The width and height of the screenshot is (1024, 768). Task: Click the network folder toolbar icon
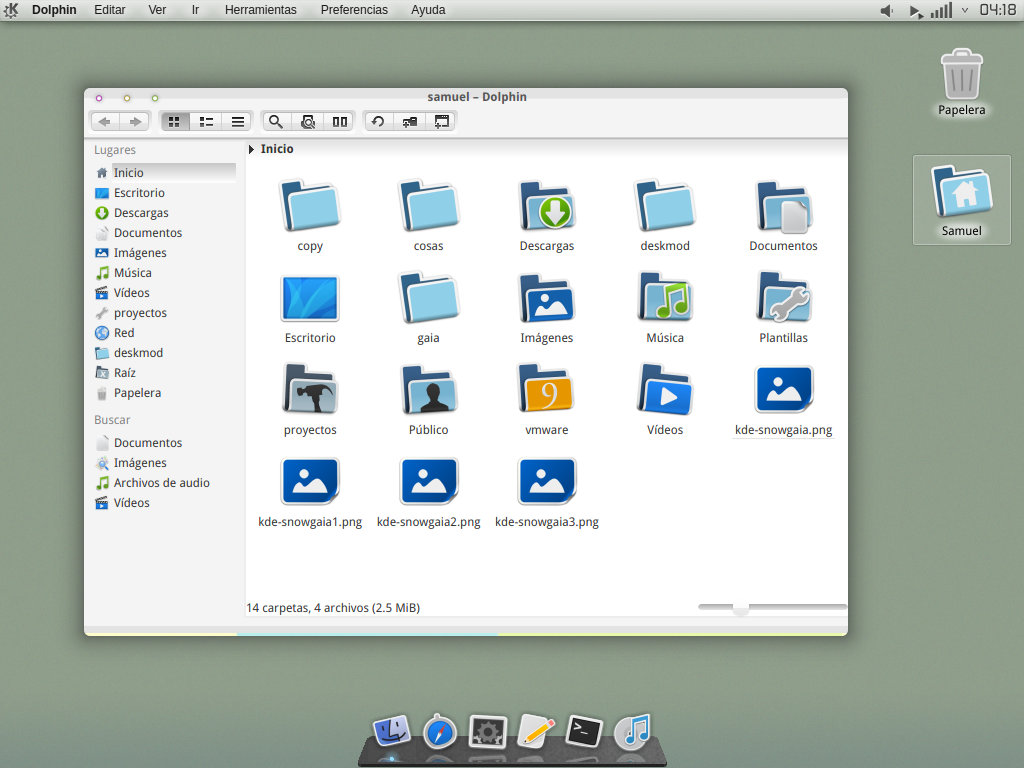click(409, 121)
